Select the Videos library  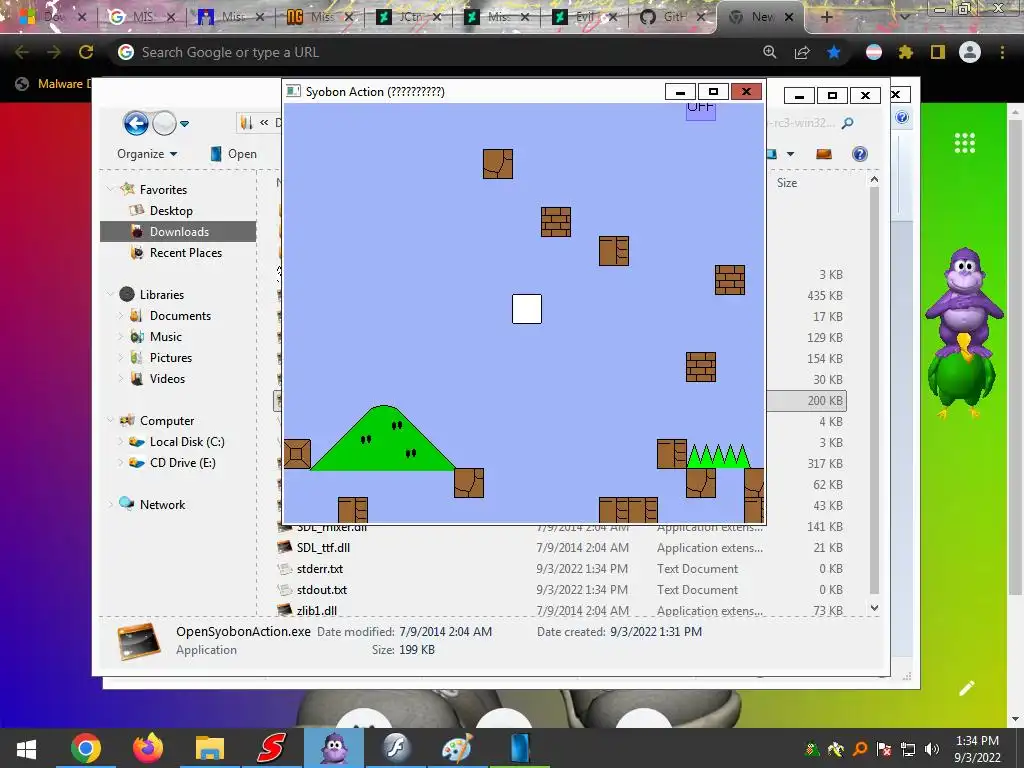click(167, 379)
